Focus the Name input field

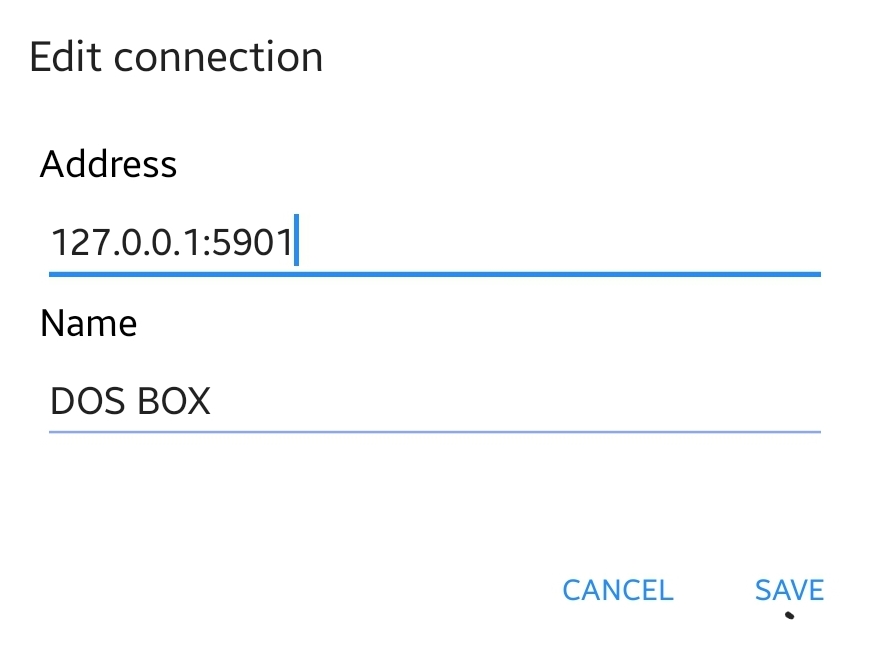(434, 402)
